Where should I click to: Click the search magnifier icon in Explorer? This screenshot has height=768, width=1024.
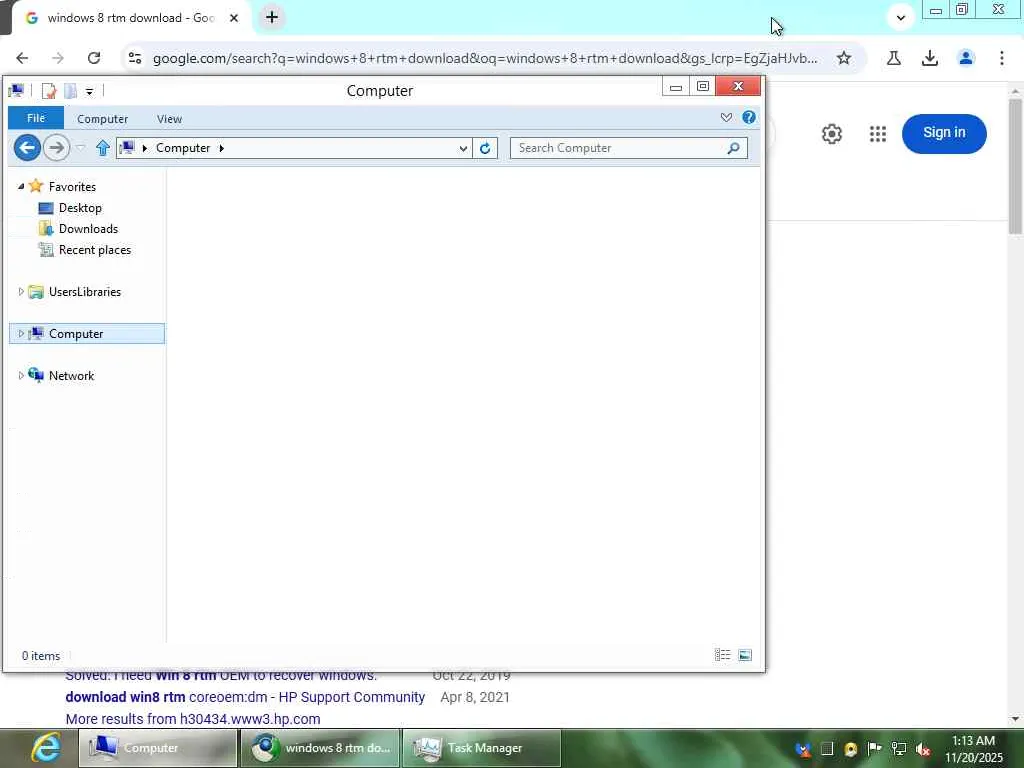(x=733, y=148)
